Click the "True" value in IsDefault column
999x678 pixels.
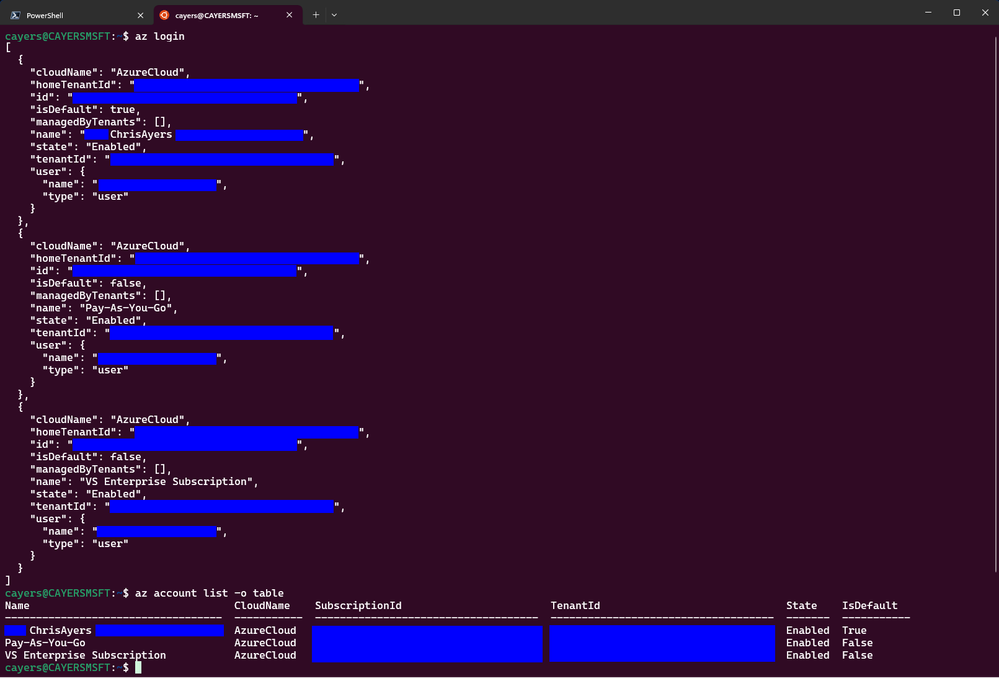point(854,630)
